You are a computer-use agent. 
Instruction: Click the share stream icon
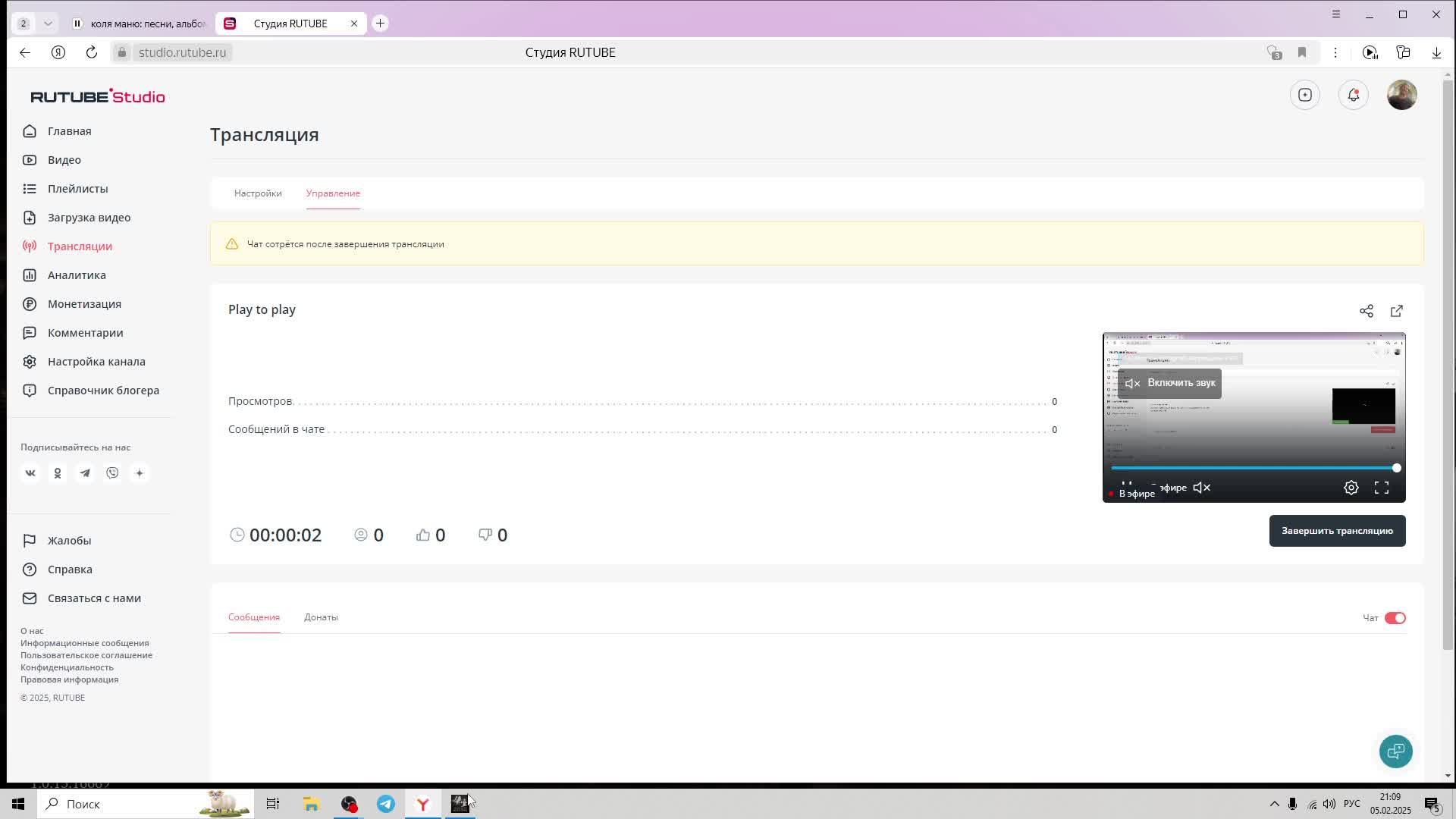[x=1366, y=311]
